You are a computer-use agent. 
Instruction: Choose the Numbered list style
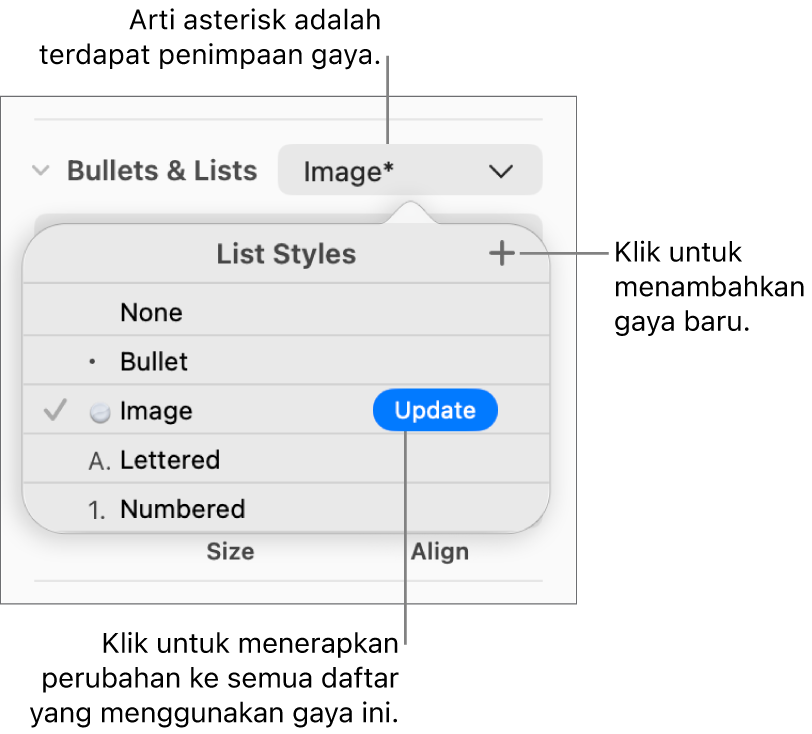182,509
